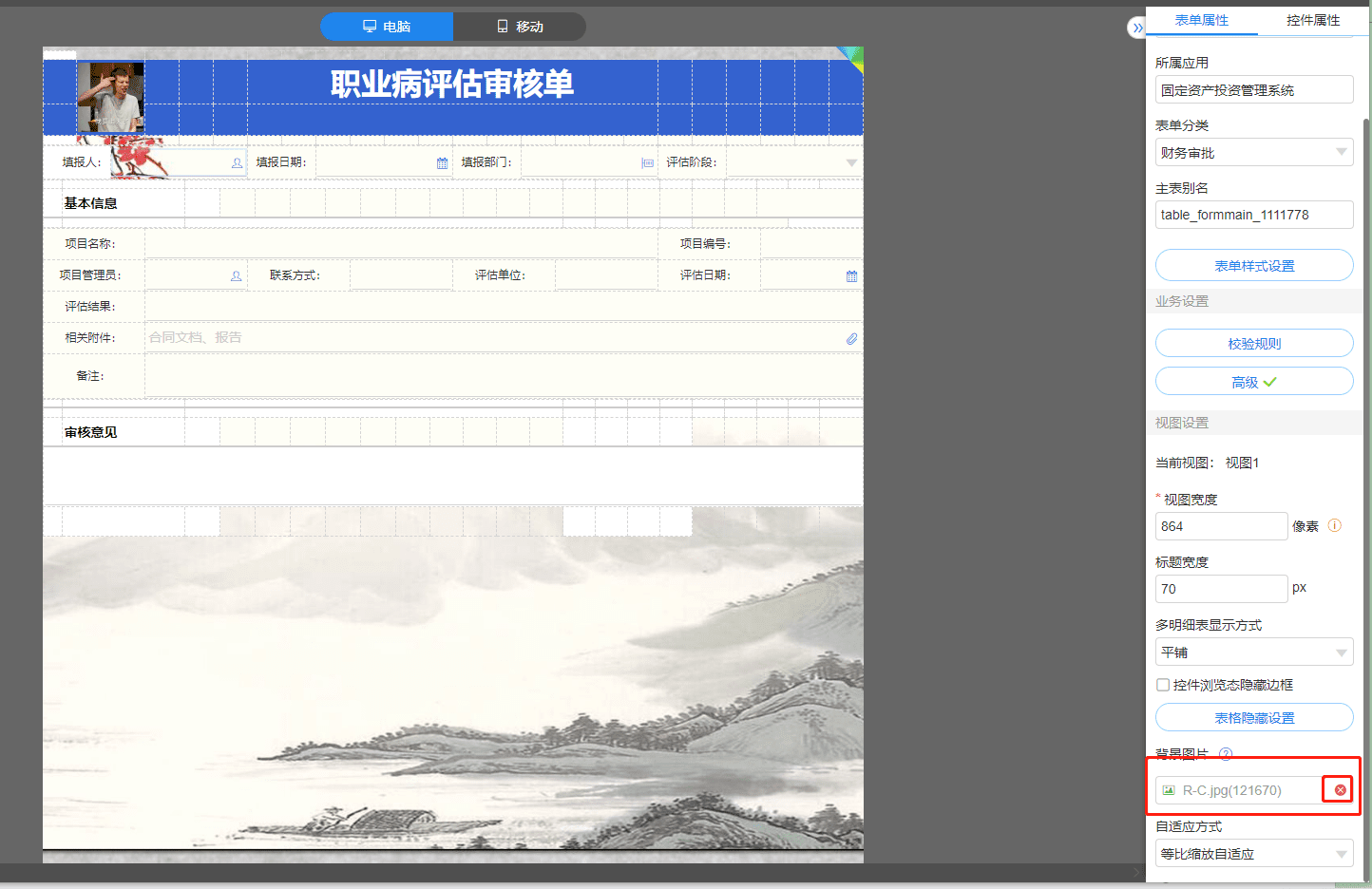Click the 校验规则 button

[x=1254, y=344]
